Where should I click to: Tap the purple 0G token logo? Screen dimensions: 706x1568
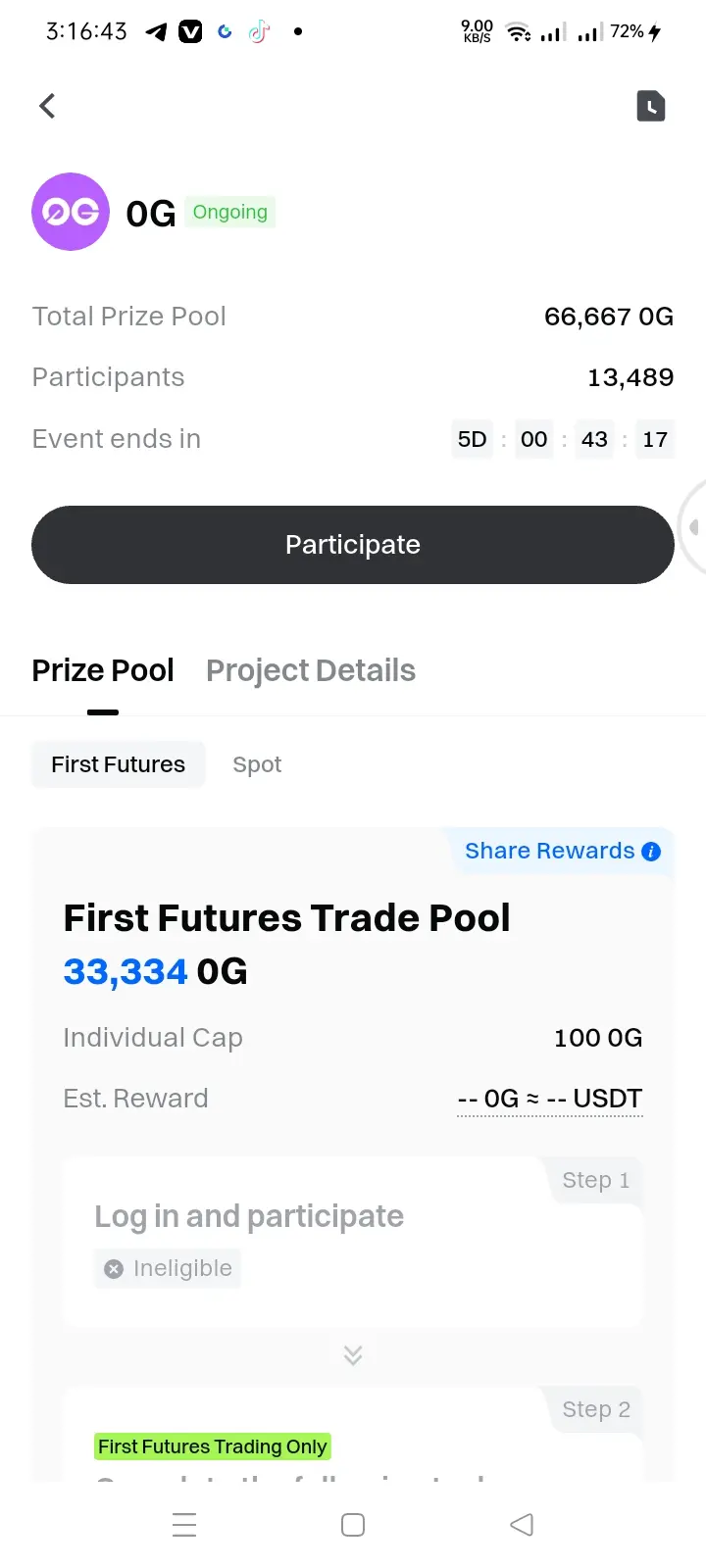pos(71,212)
